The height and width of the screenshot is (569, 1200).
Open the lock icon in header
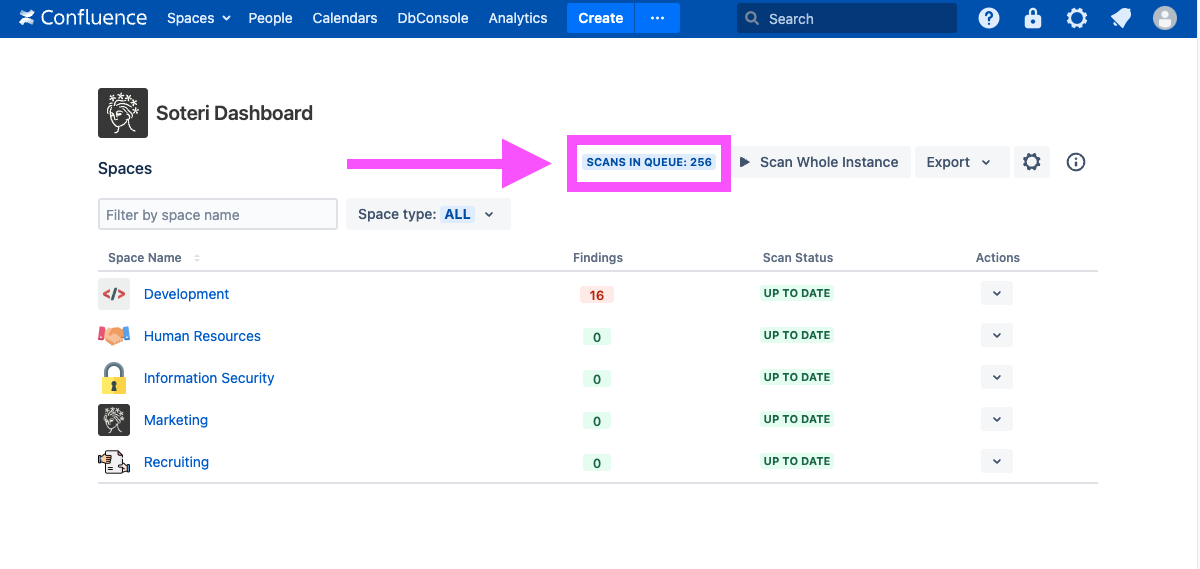1033,18
